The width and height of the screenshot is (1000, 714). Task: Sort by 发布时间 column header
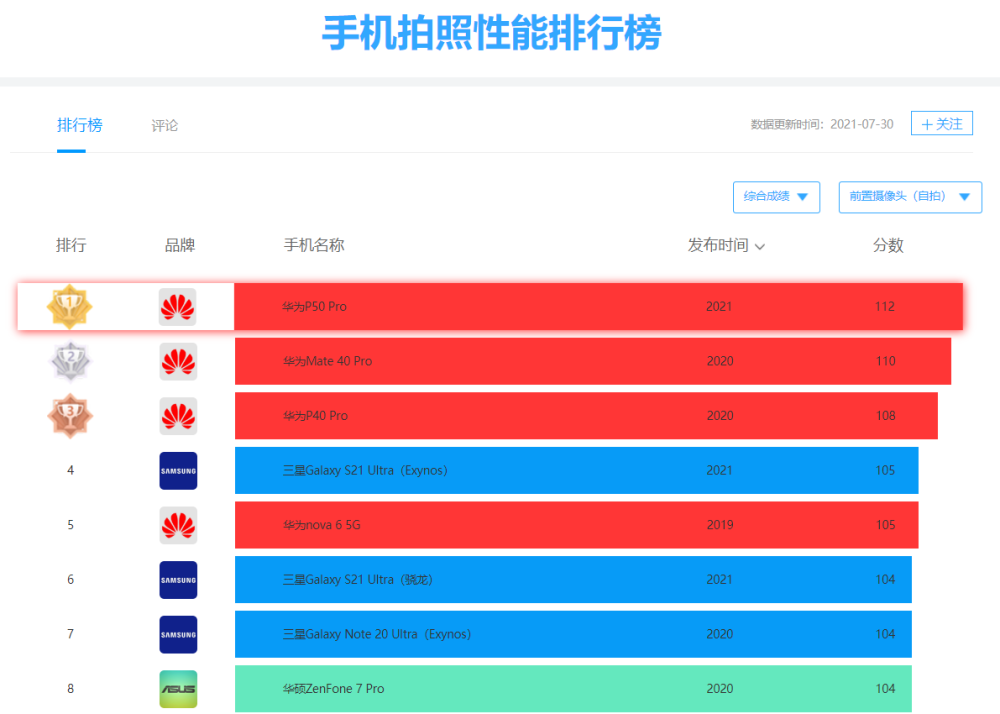(726, 245)
